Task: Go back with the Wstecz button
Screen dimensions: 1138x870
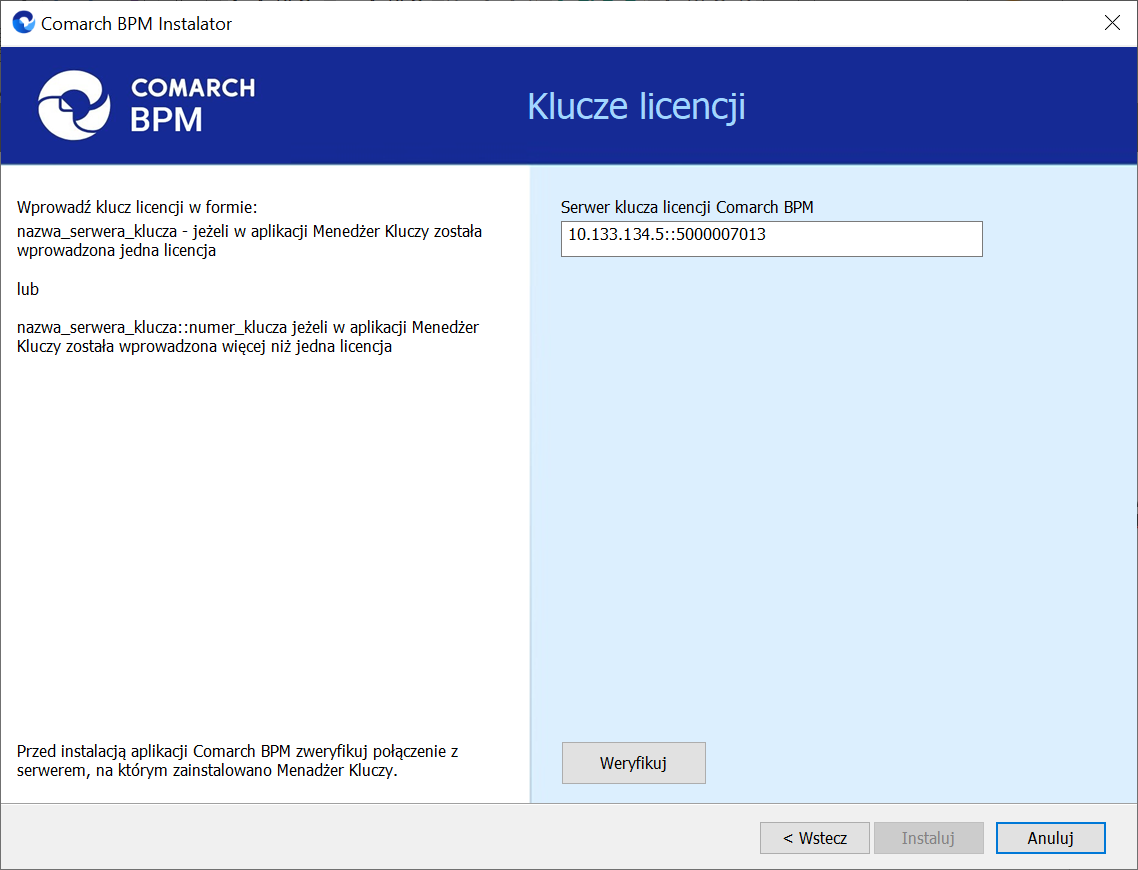Action: coord(814,838)
